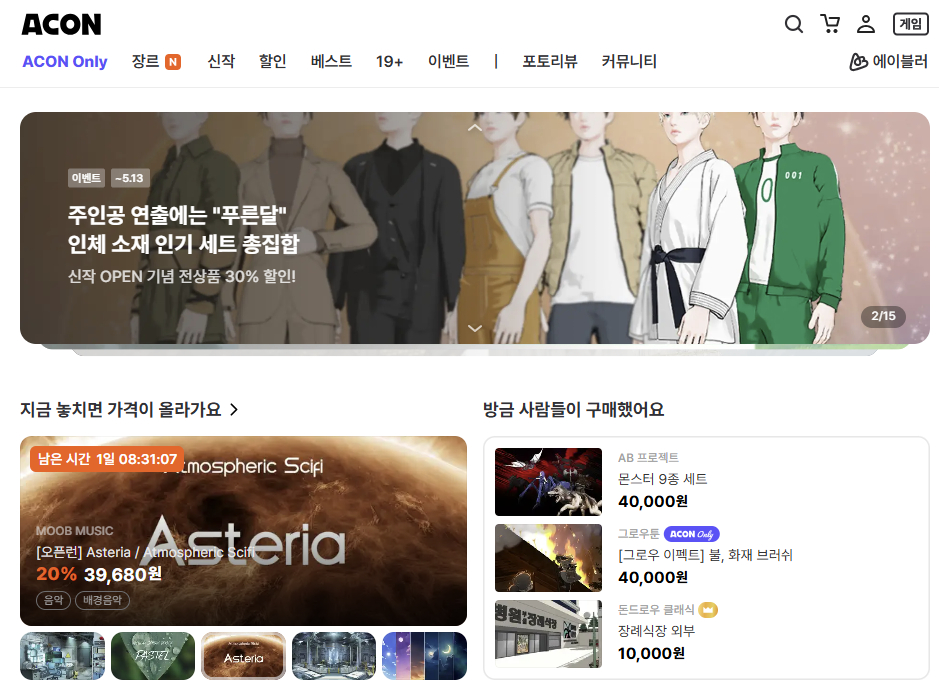
Task: Show the next banner slide via down chevron
Action: [474, 327]
